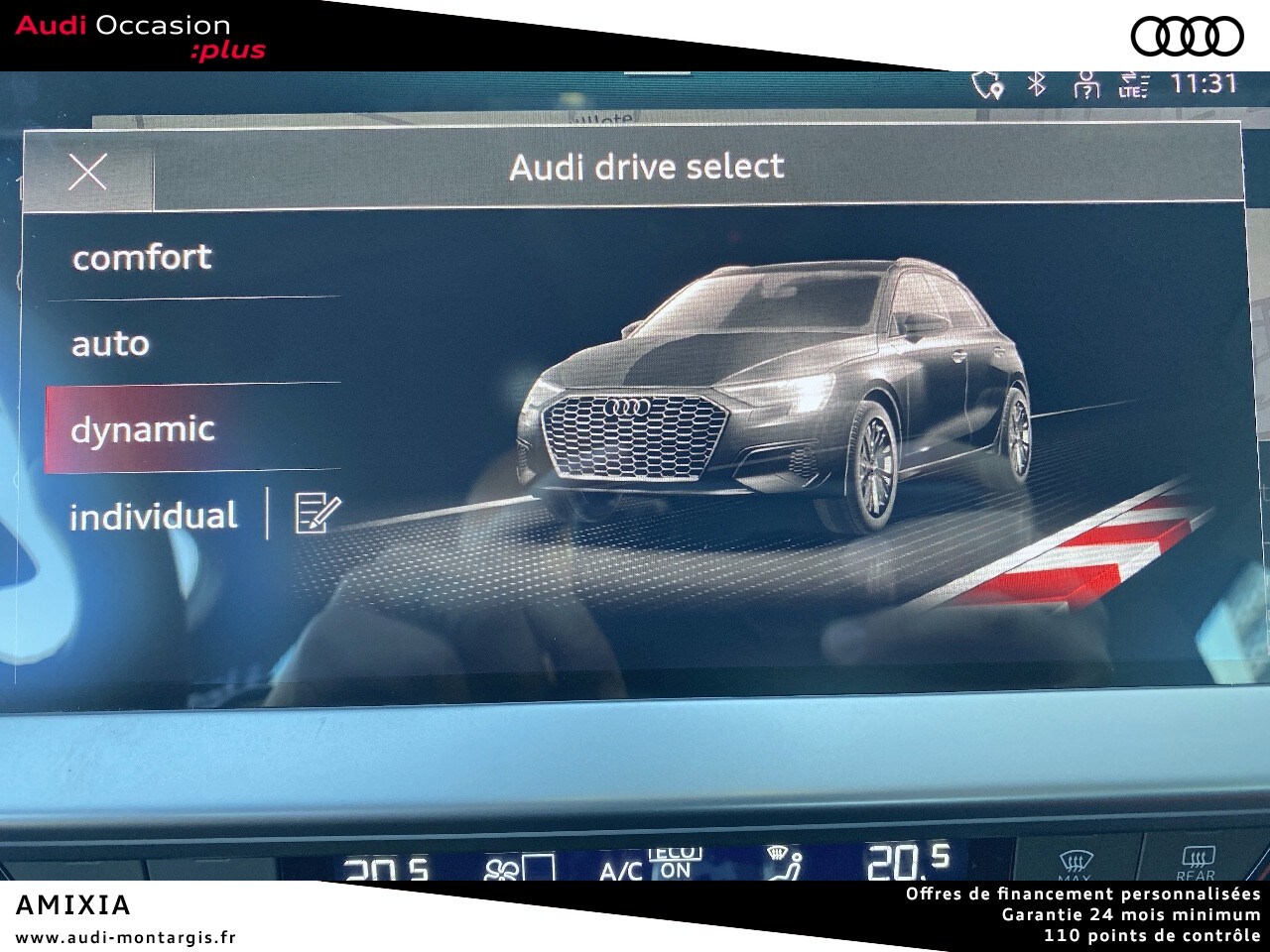Close the Audi drive select window

(x=87, y=171)
